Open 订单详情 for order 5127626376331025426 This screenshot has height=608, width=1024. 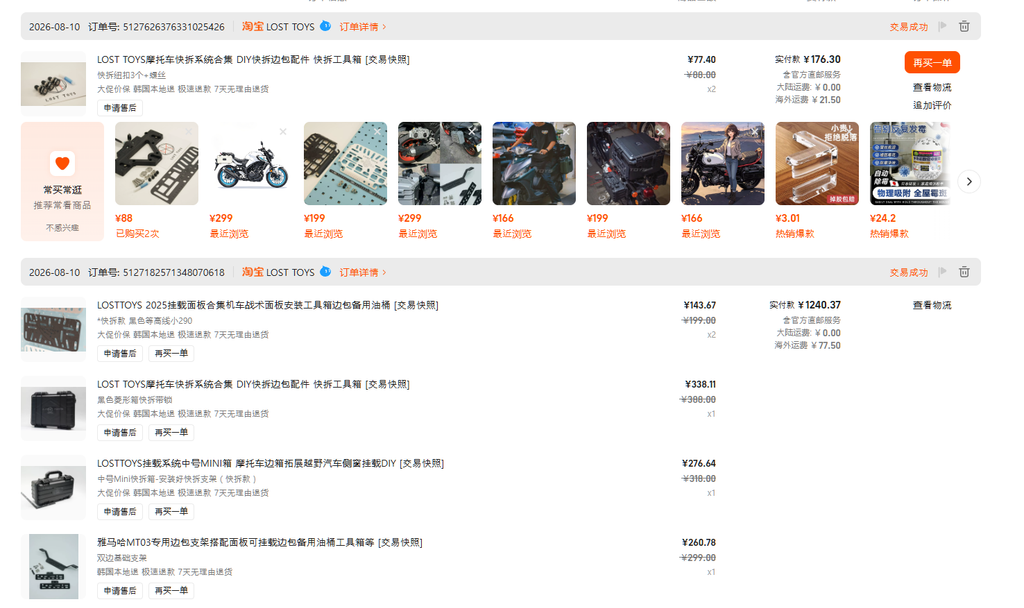pyautogui.click(x=362, y=27)
